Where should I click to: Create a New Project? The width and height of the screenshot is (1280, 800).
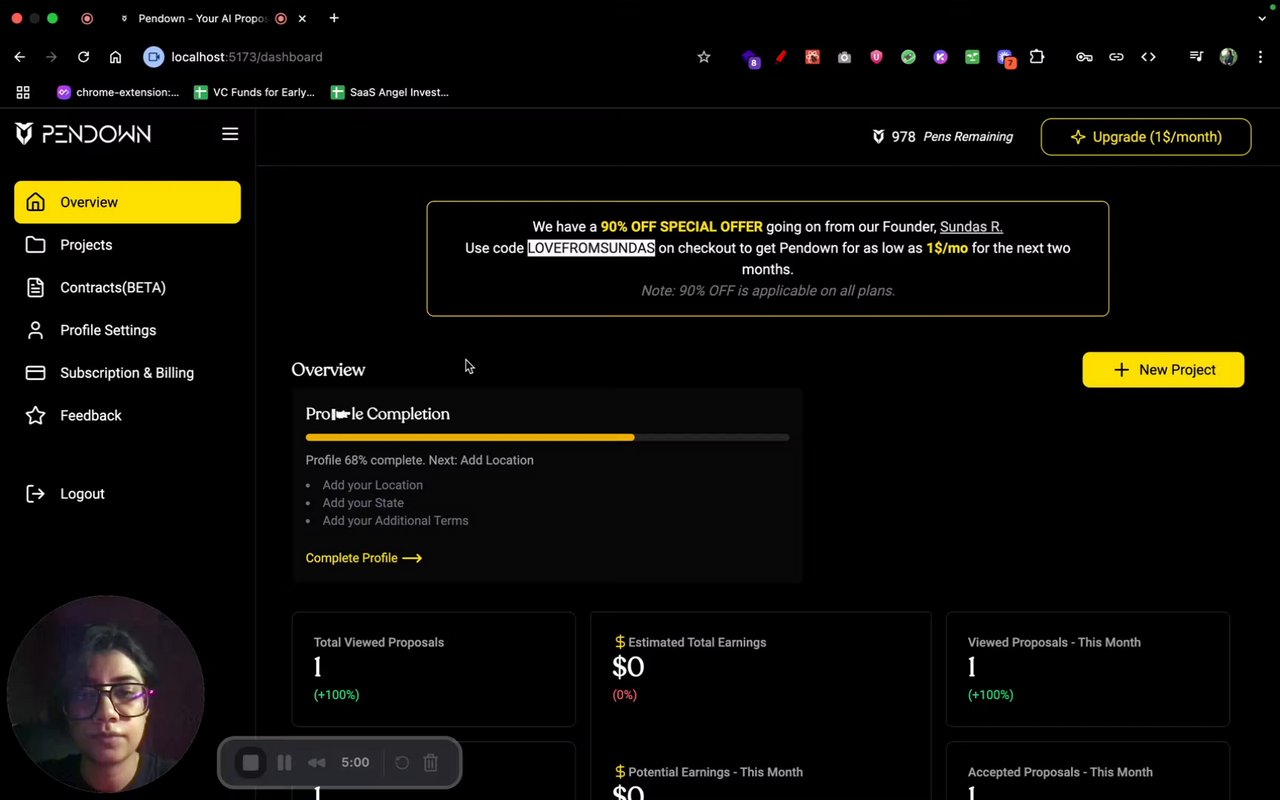1163,370
